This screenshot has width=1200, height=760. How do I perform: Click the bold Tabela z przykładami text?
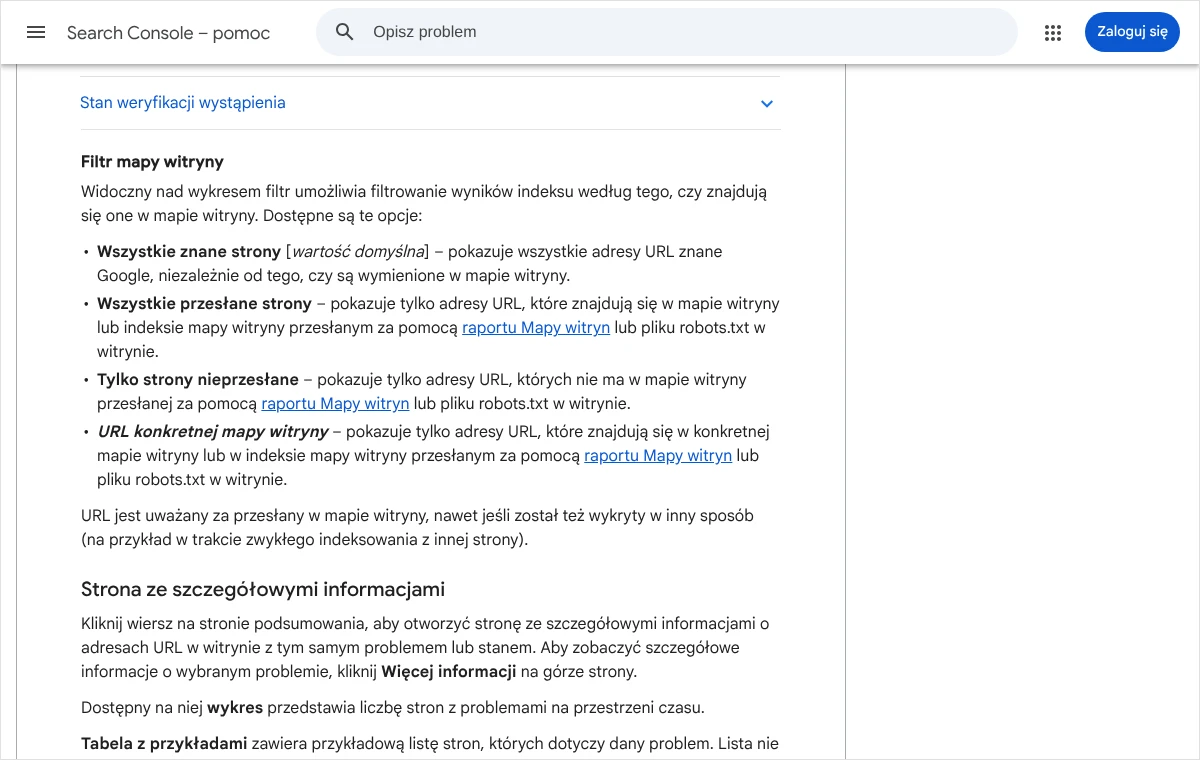pyautogui.click(x=164, y=744)
